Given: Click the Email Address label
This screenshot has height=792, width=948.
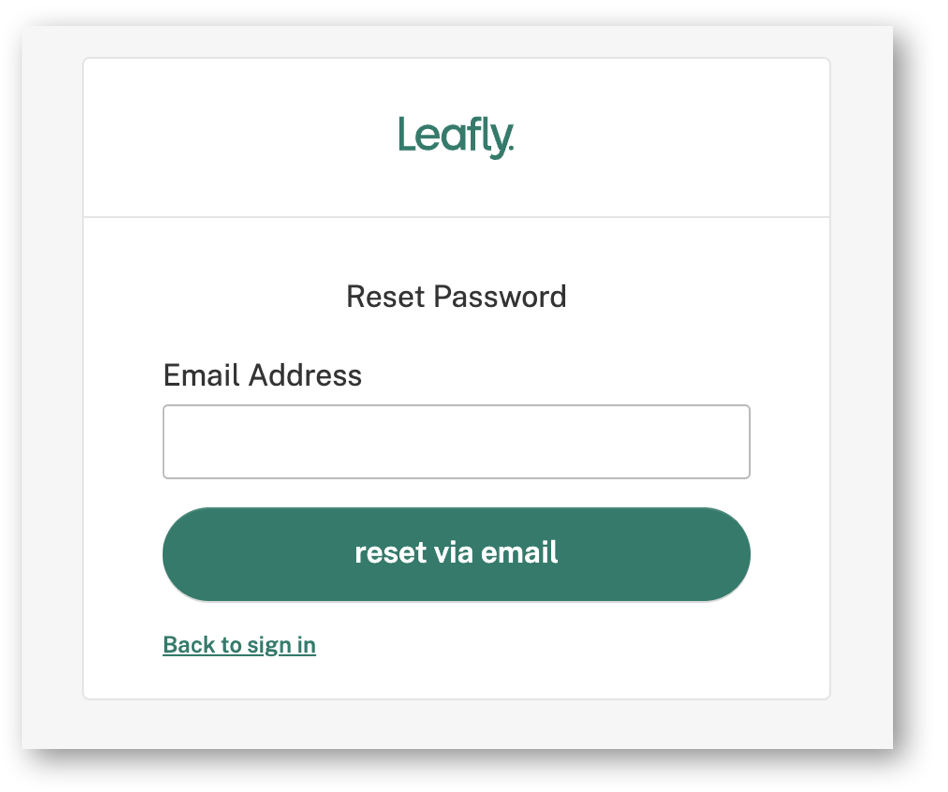Looking at the screenshot, I should (262, 375).
